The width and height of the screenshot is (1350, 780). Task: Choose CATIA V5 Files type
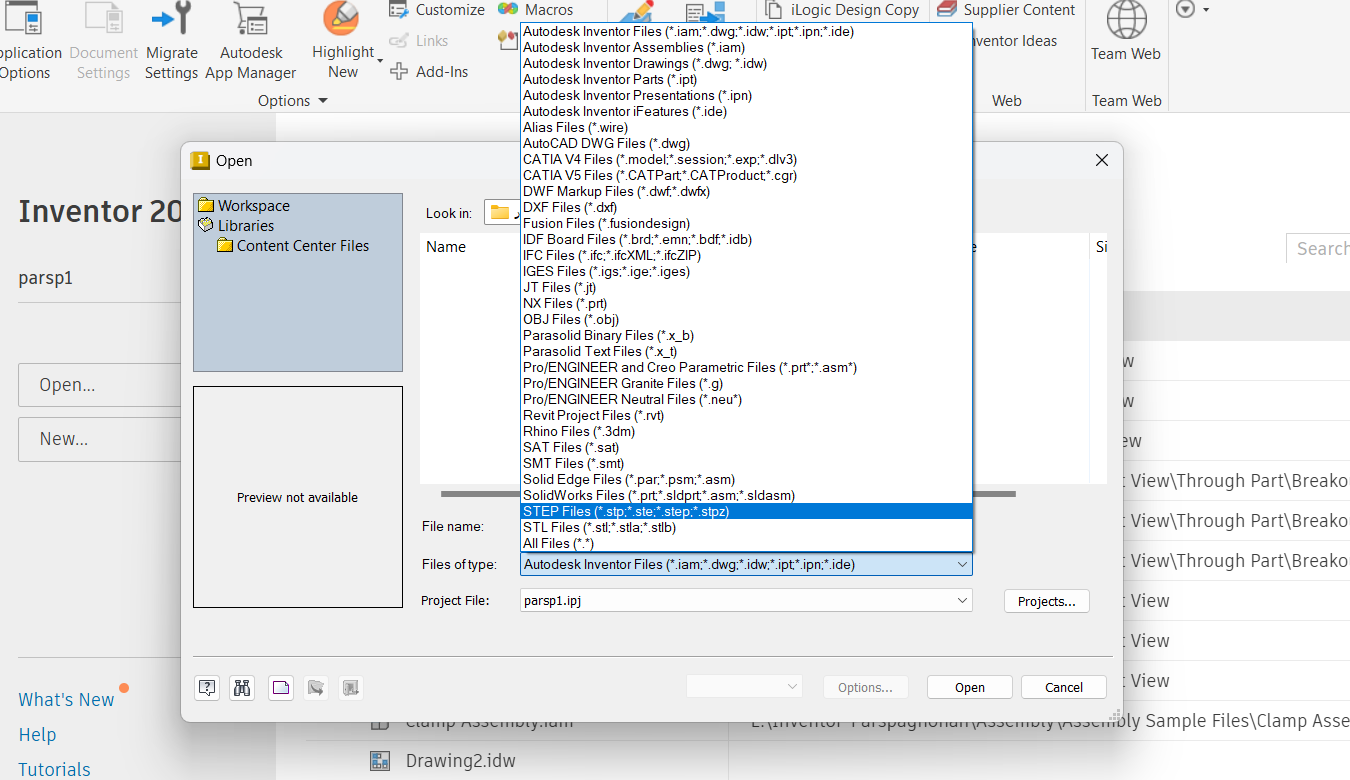click(746, 175)
